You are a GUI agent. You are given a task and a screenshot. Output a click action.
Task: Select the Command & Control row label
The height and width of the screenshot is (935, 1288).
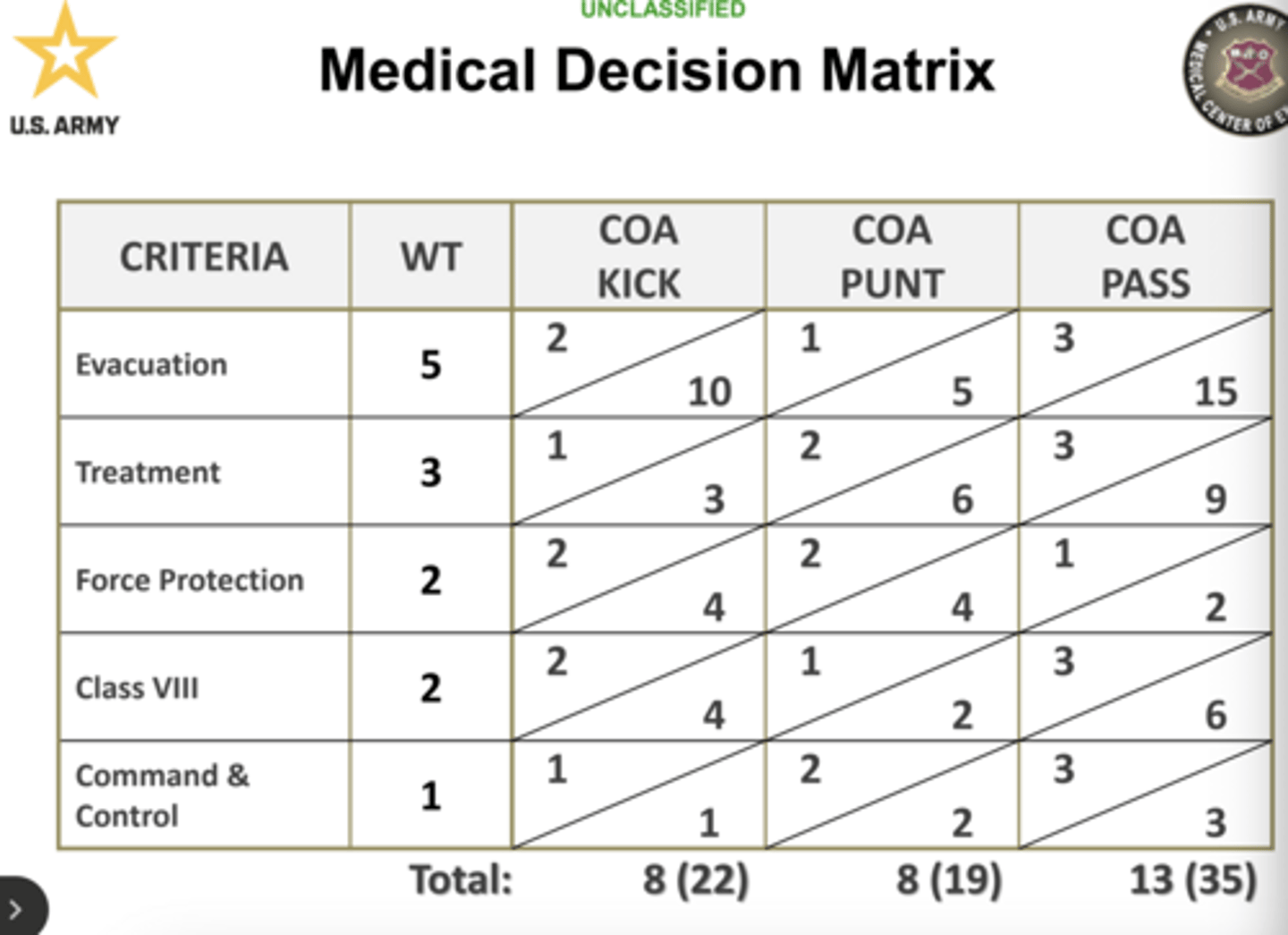coord(162,795)
